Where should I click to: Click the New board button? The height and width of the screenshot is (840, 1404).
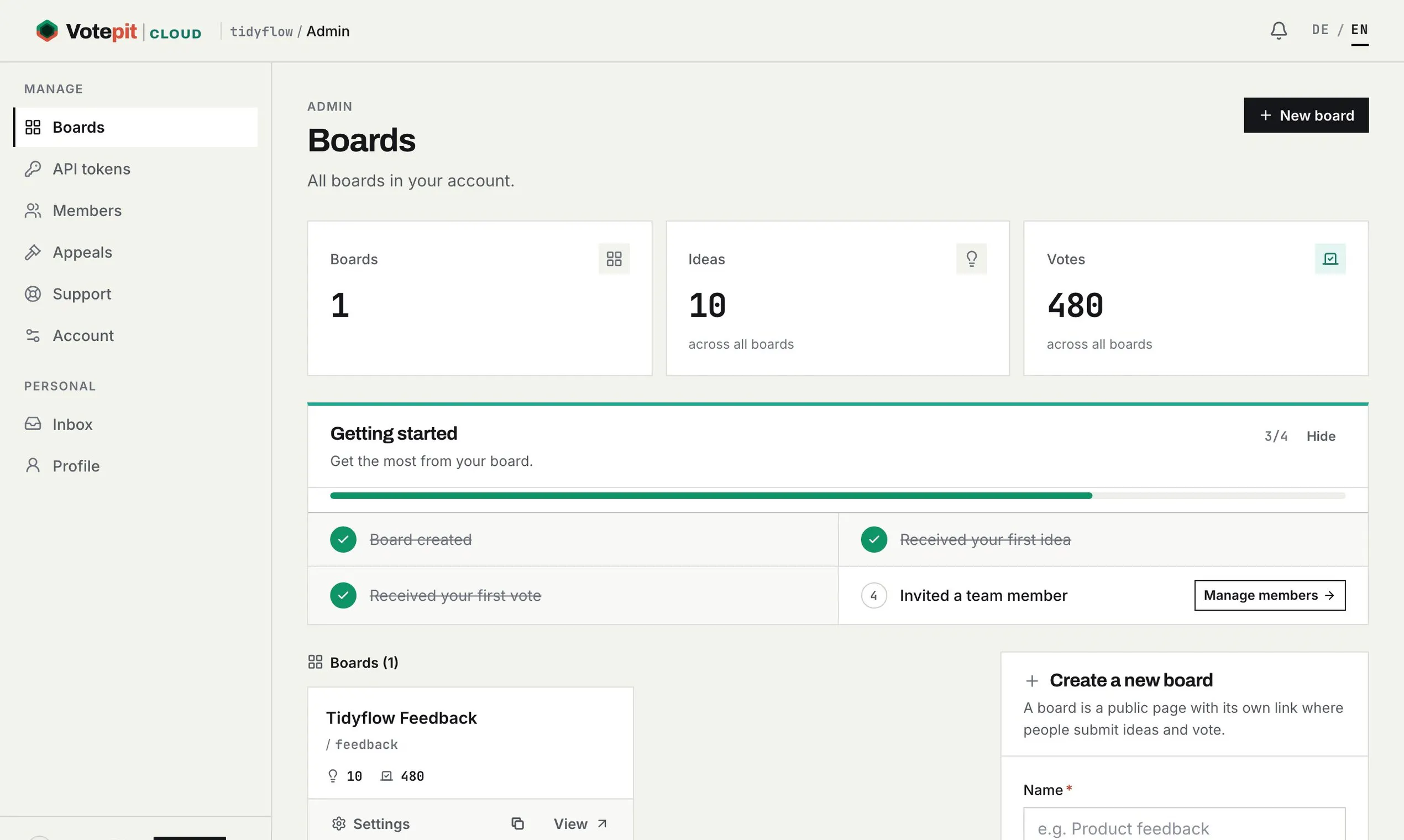coord(1306,115)
